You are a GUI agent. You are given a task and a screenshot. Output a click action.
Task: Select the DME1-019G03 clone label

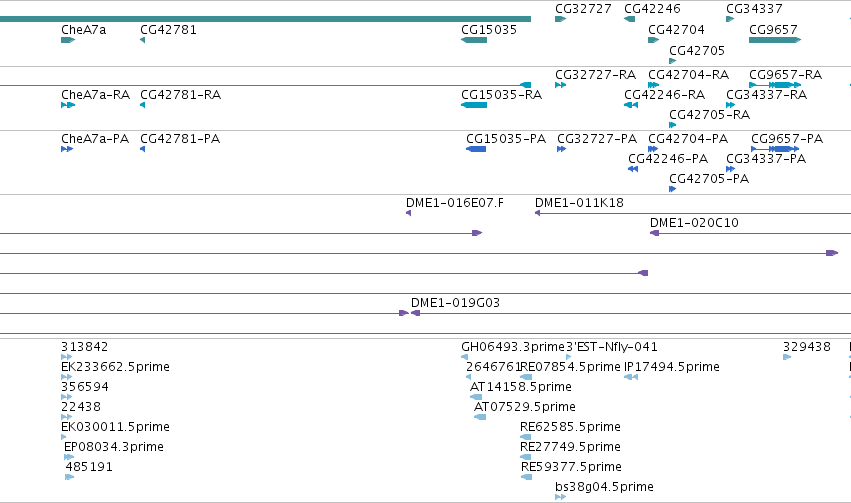[455, 303]
